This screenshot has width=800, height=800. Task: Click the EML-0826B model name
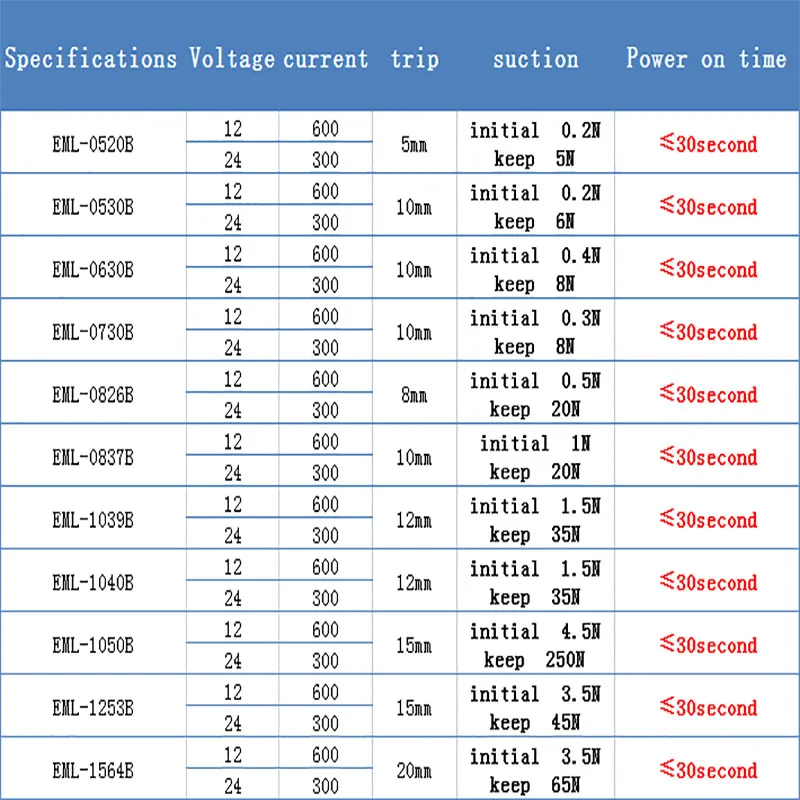pyautogui.click(x=93, y=395)
